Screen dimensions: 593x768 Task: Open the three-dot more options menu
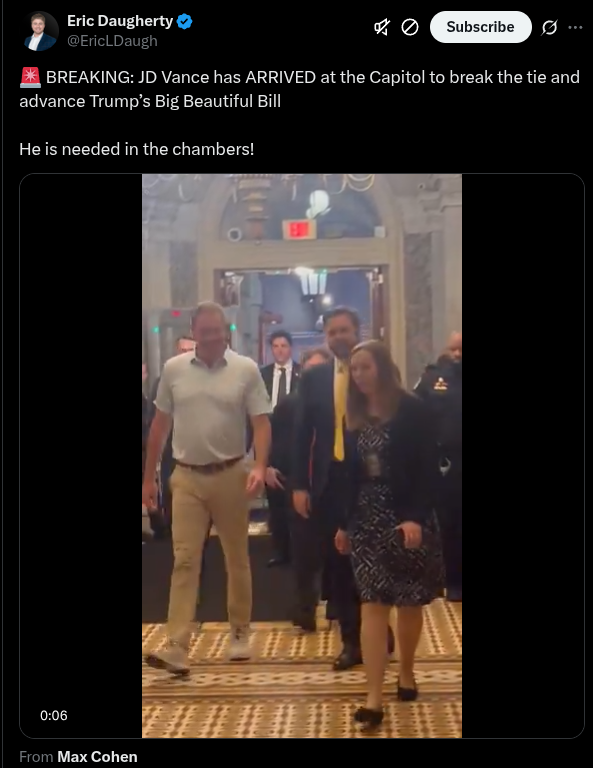point(575,27)
